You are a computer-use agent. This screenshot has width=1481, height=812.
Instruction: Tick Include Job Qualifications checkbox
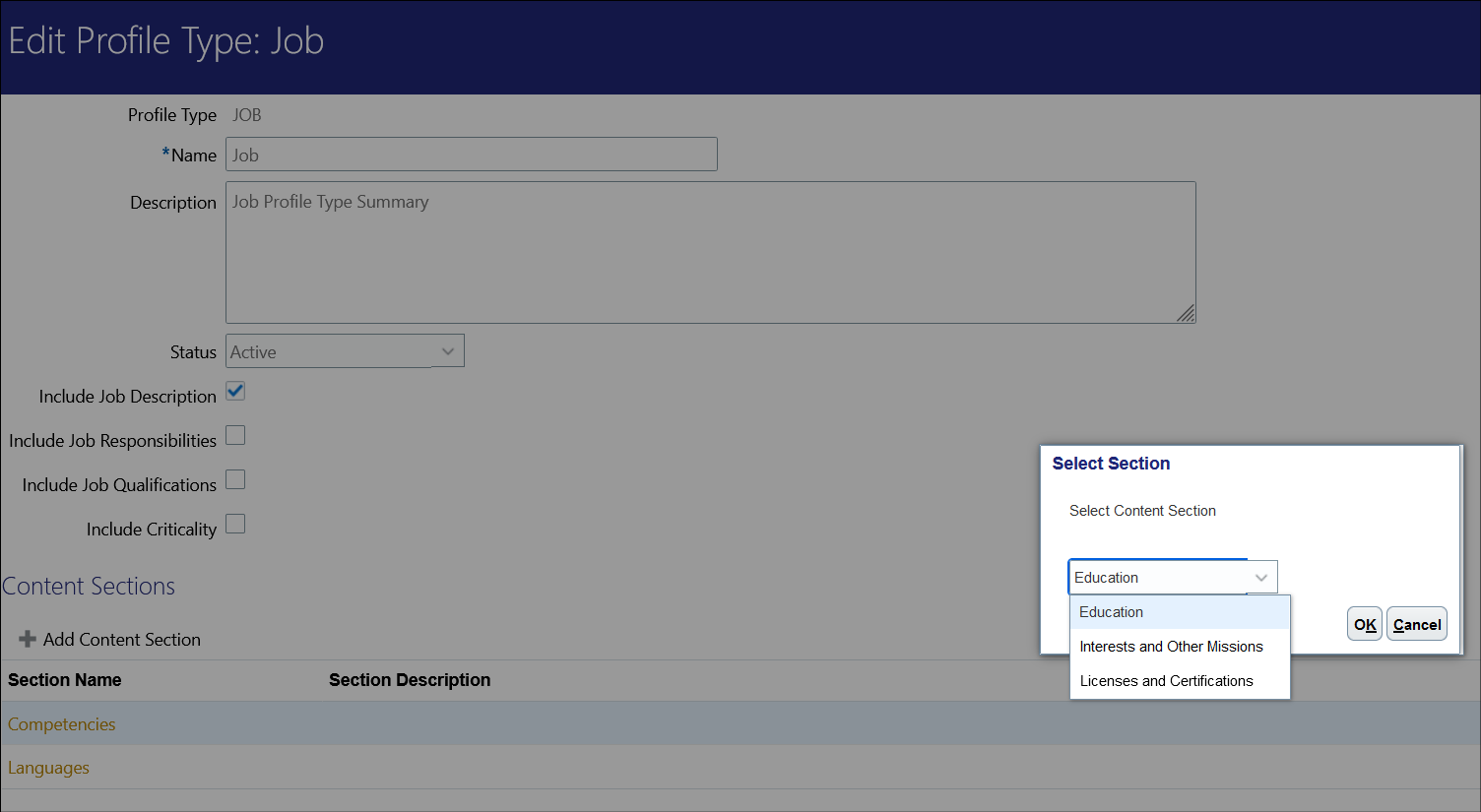(x=235, y=479)
